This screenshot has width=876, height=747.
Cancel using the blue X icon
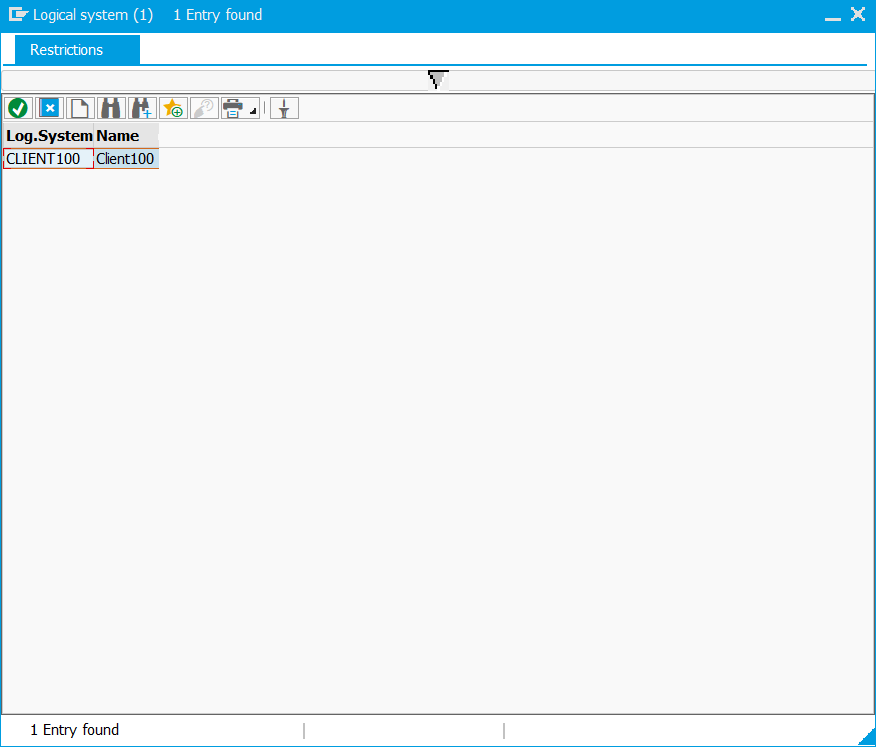click(x=49, y=108)
